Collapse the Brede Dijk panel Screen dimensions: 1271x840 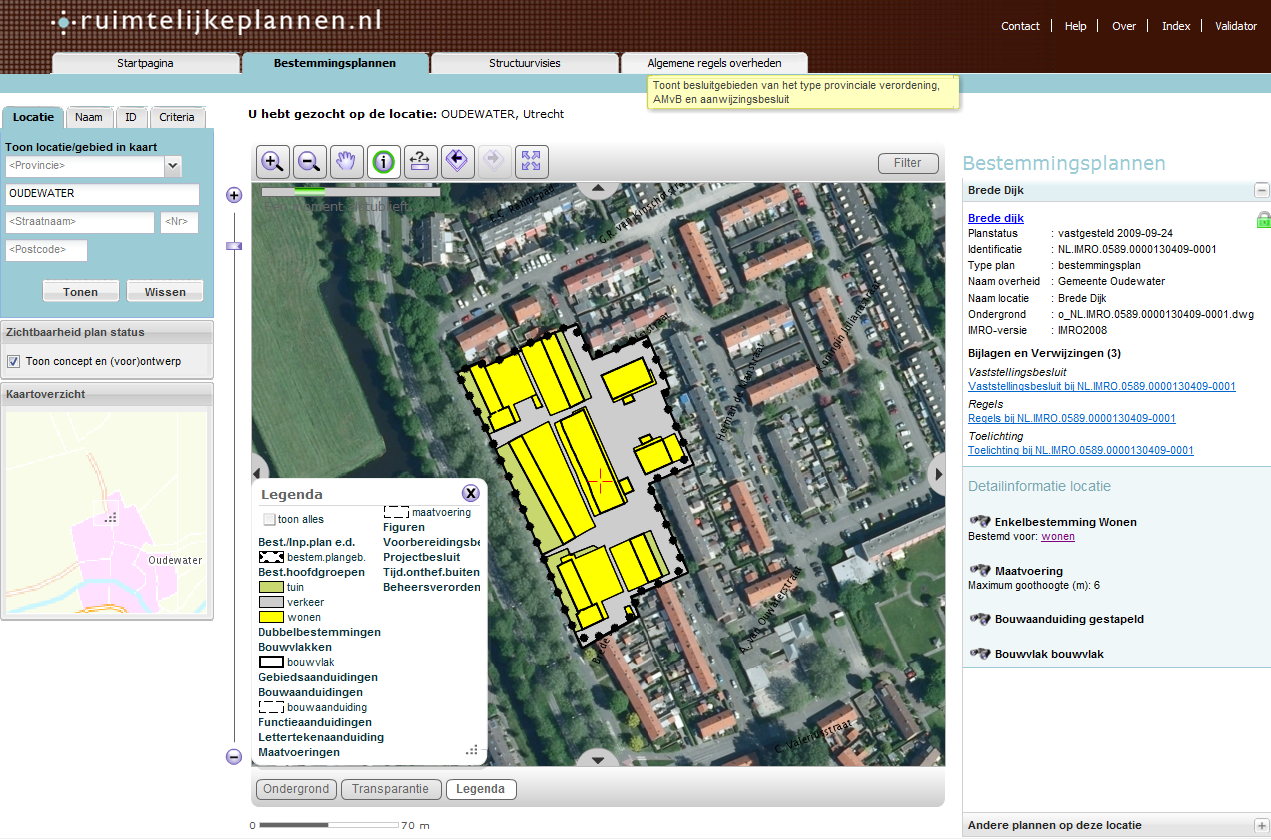[x=1261, y=189]
